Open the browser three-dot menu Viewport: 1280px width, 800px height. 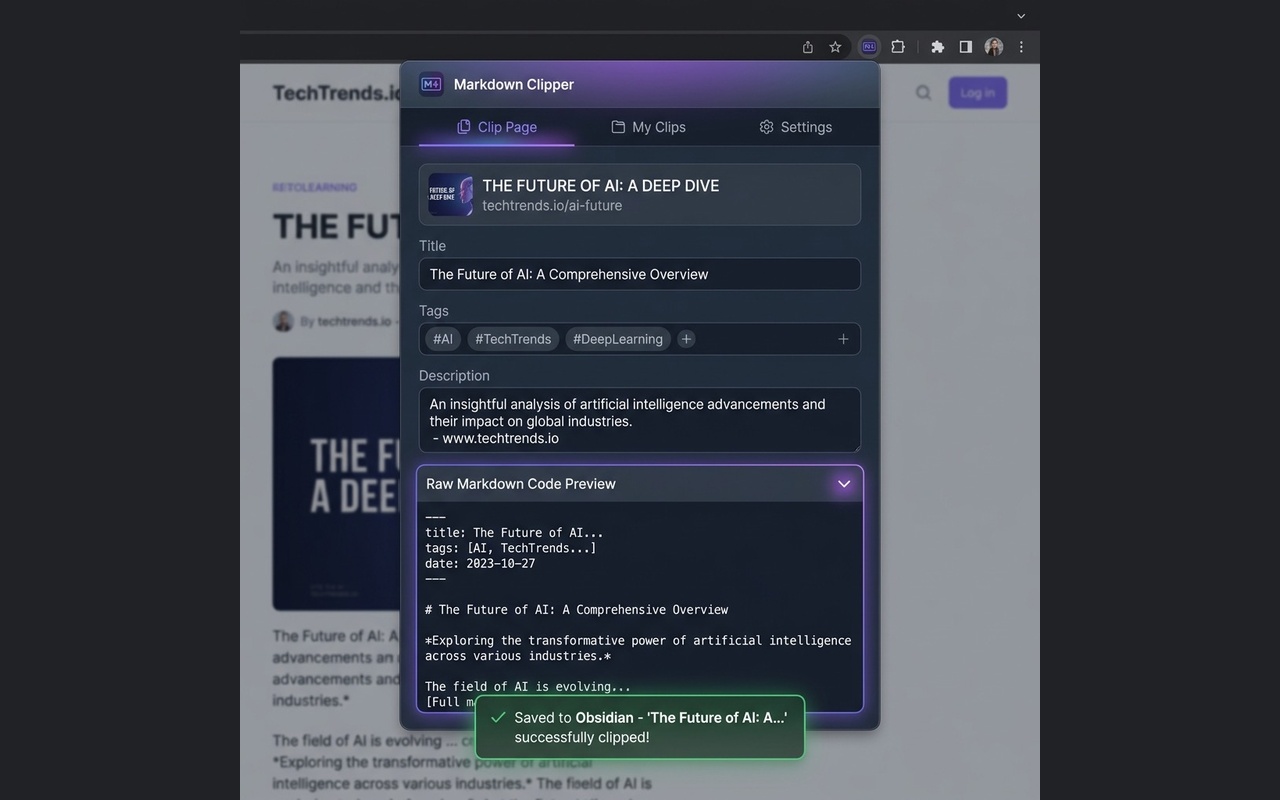tap(1021, 47)
